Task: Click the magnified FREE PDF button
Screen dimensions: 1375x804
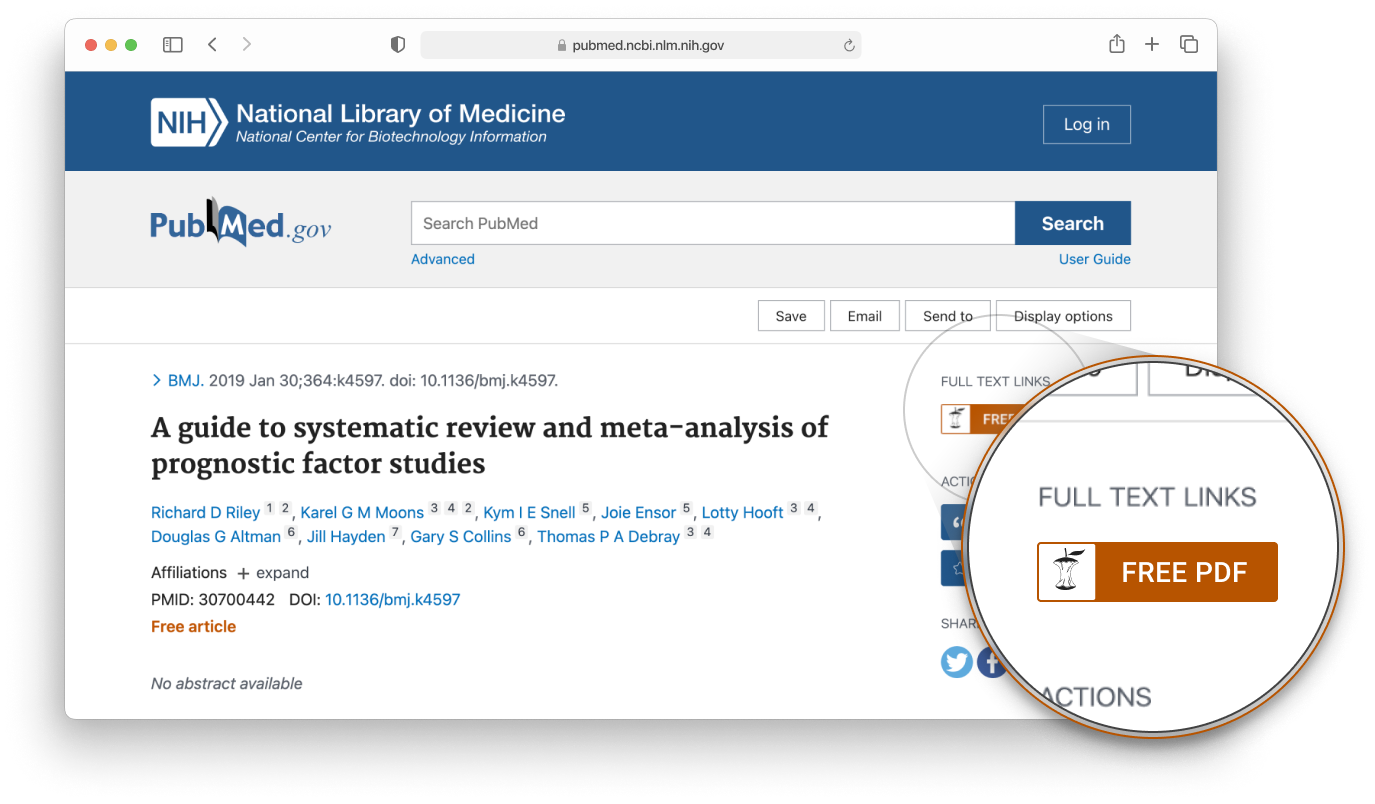Action: 1157,572
